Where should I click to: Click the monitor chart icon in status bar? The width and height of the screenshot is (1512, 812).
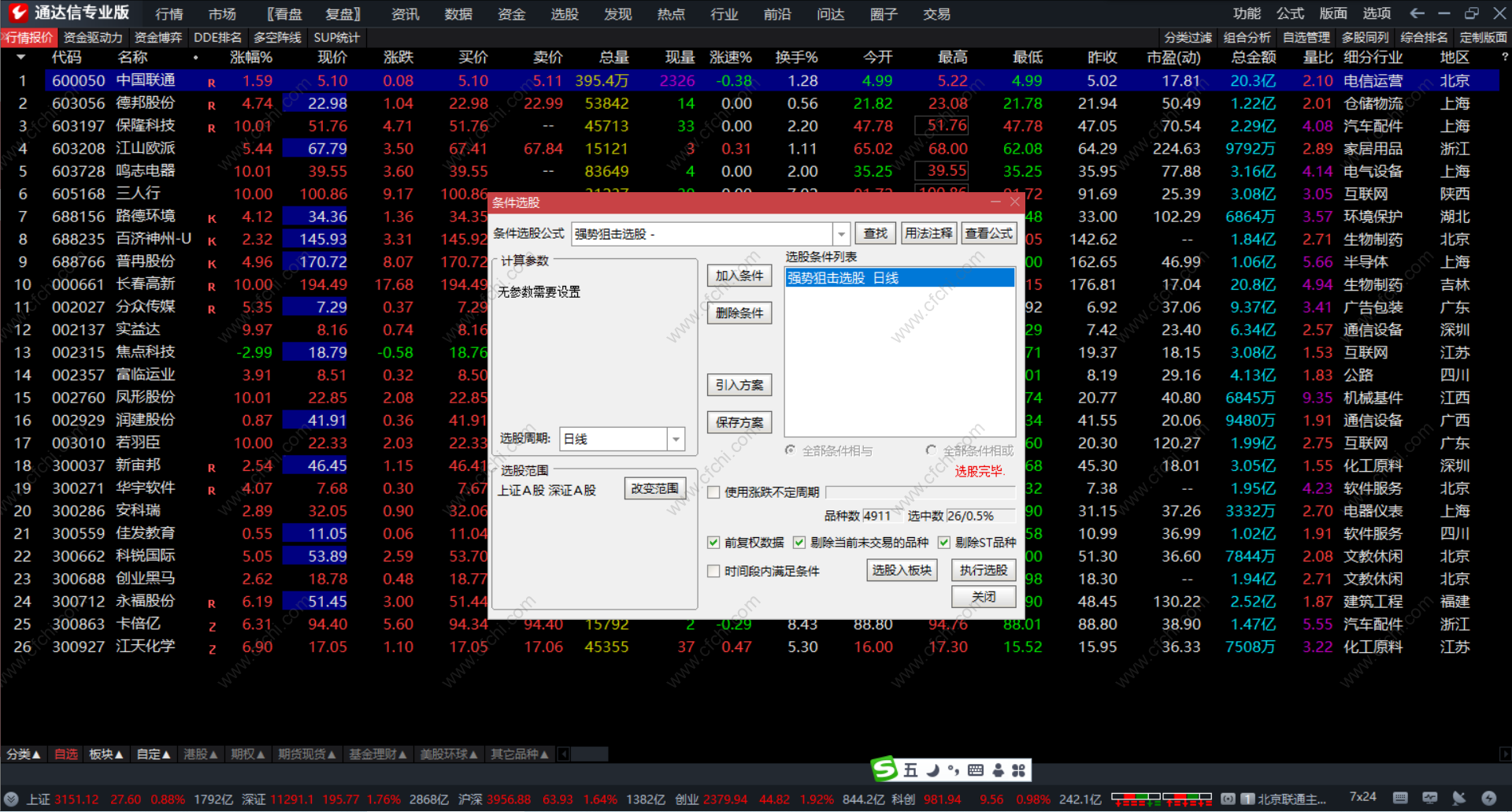click(x=1430, y=798)
